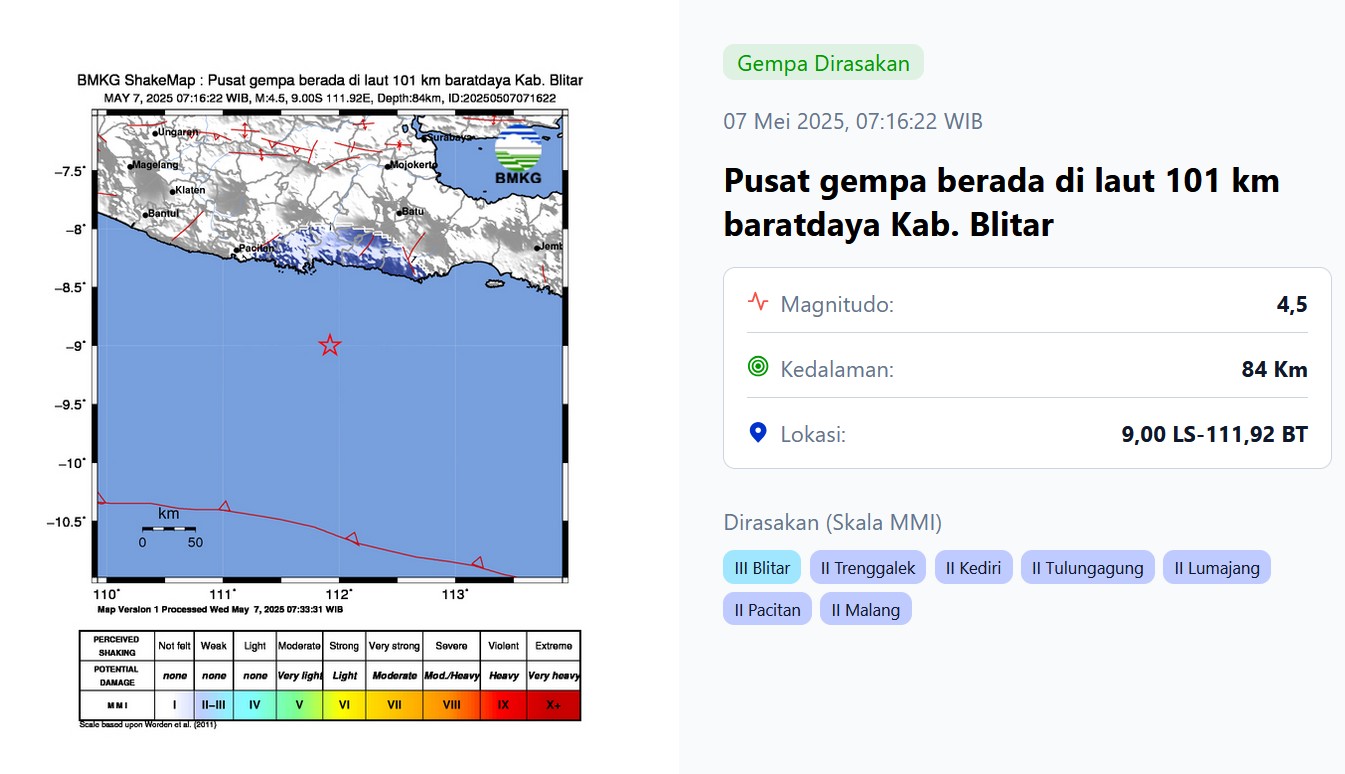Viewport: 1345px width, 774px height.
Task: Click the Kedalaman label
Action: click(x=837, y=369)
